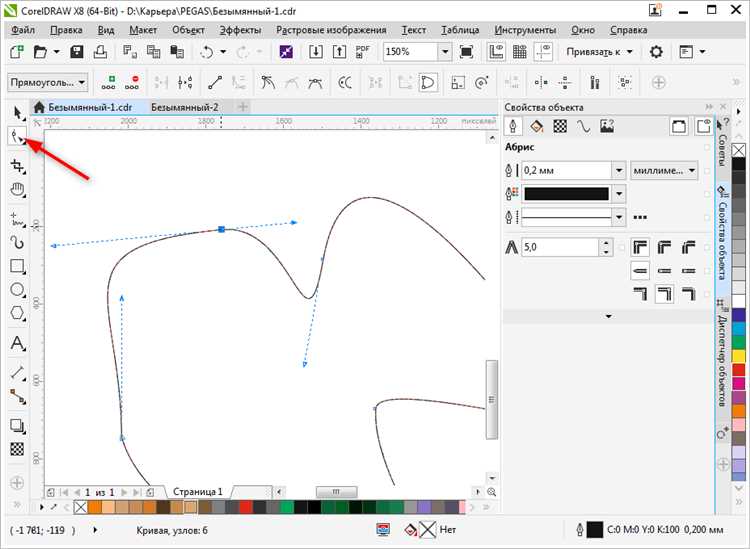Image resolution: width=750 pixels, height=549 pixels.
Task: Select the square line cap option
Action: pos(688,271)
